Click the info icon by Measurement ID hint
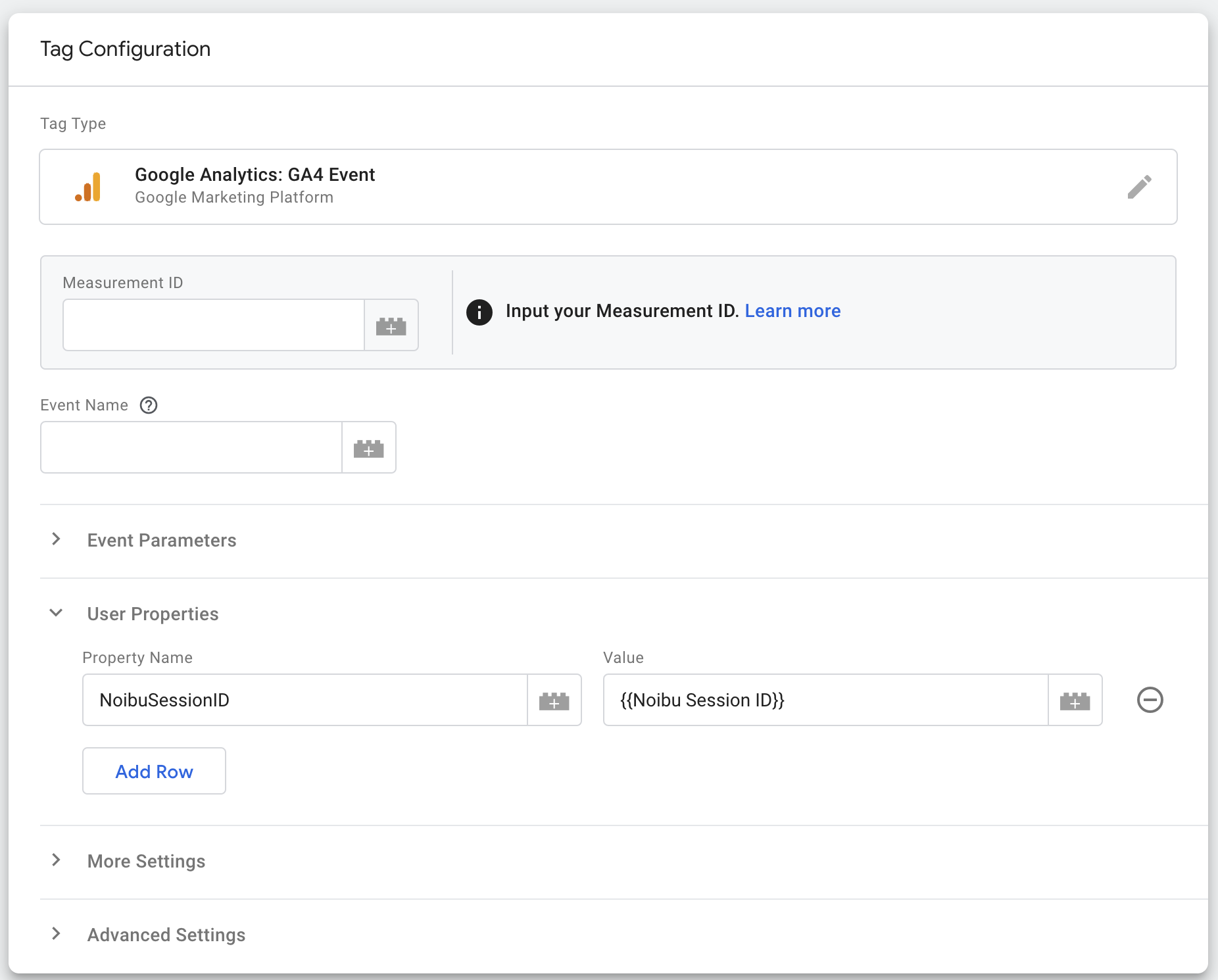The image size is (1218, 980). pyautogui.click(x=479, y=312)
